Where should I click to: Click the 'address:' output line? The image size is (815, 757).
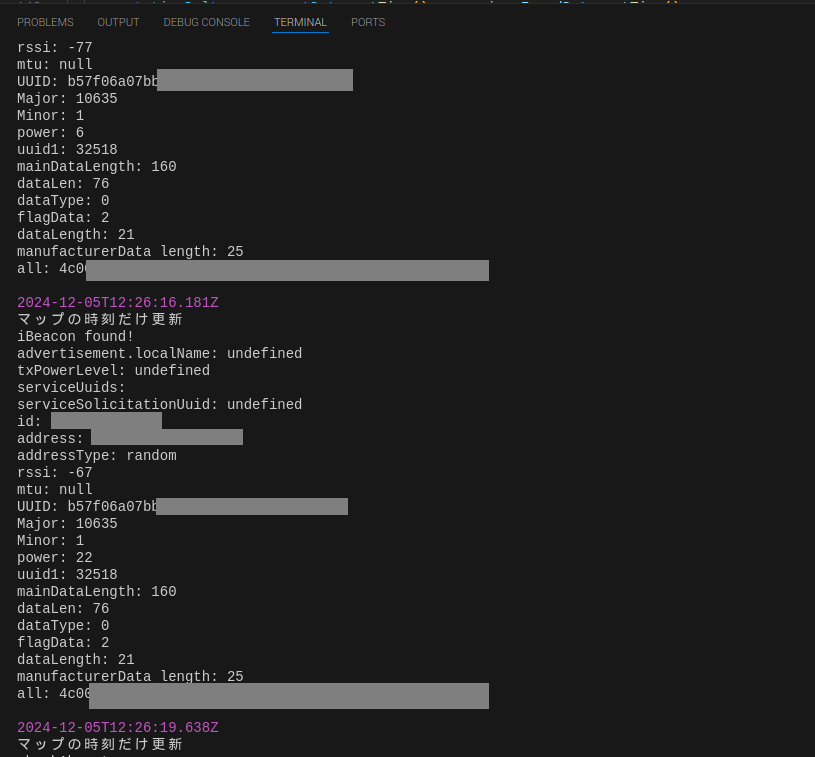(130, 438)
